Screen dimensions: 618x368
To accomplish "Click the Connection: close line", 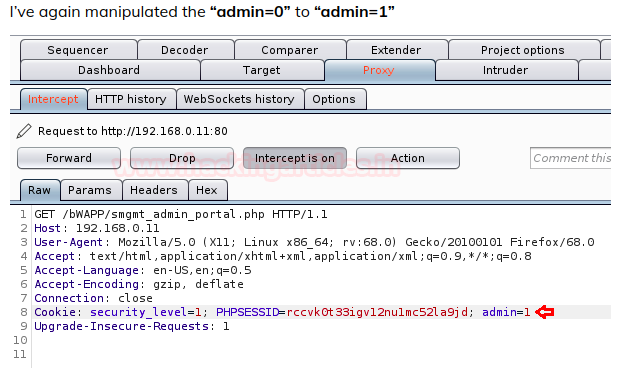I will coord(93,298).
